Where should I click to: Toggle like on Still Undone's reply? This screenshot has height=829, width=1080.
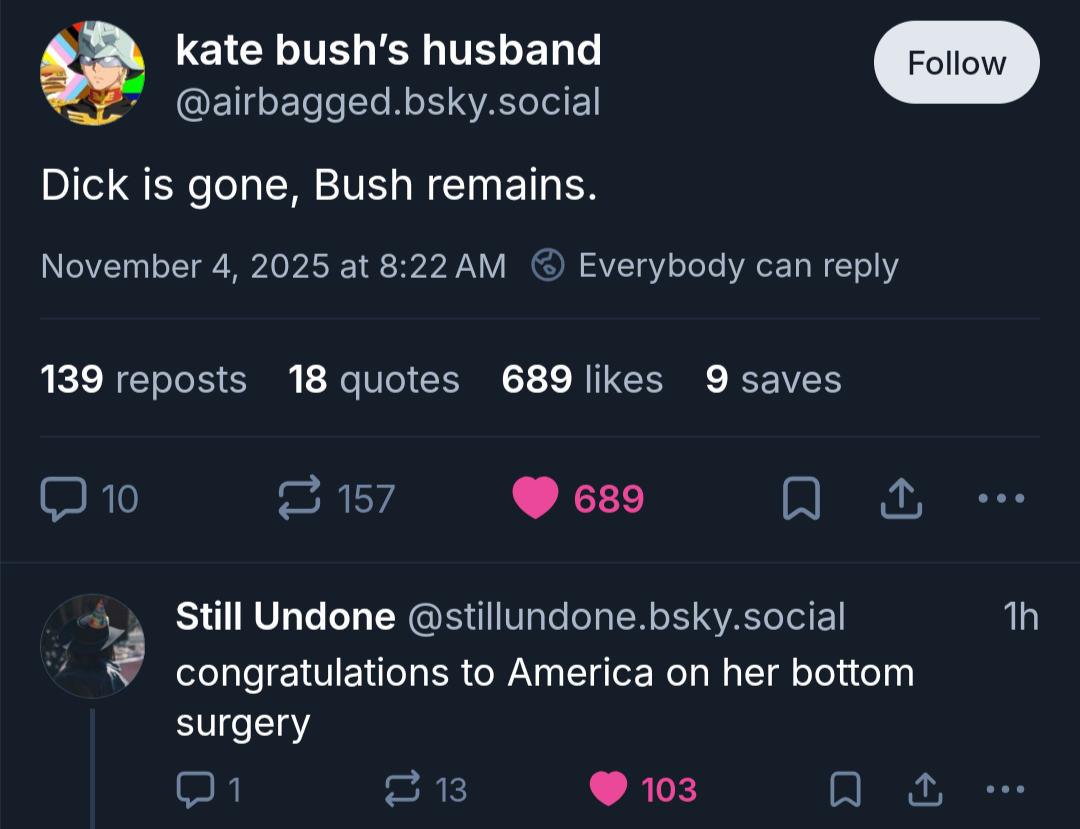click(608, 790)
